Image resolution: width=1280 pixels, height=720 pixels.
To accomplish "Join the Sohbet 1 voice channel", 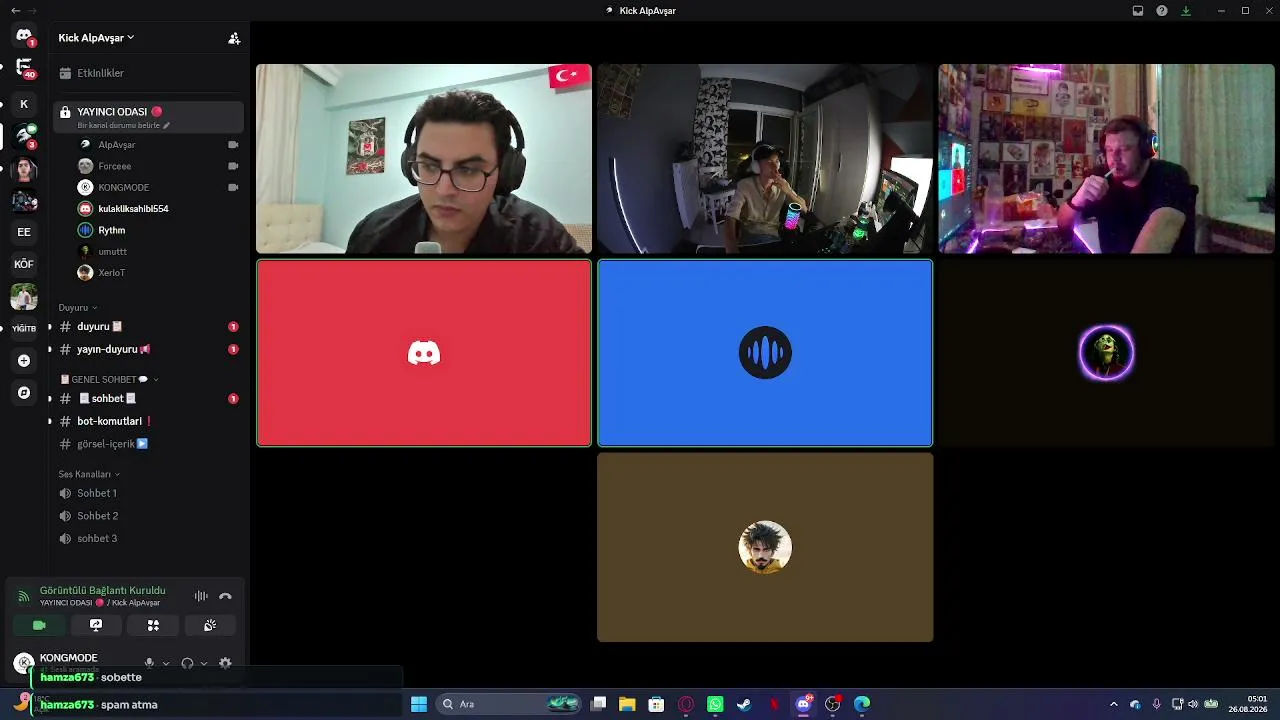I will (x=148, y=493).
